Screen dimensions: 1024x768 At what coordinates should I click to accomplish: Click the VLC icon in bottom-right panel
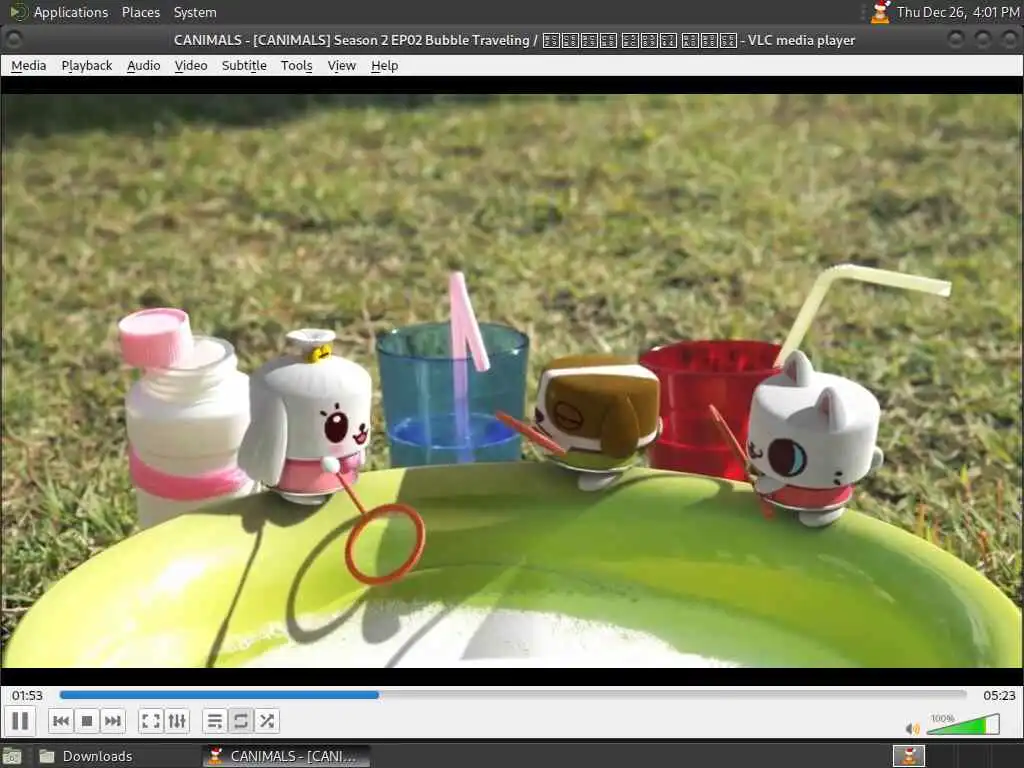[908, 756]
